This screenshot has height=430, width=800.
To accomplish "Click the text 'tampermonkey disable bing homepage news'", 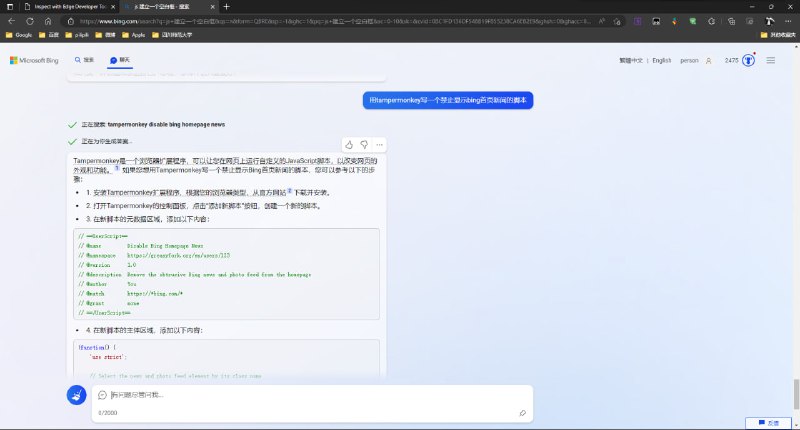I will tap(166, 124).
